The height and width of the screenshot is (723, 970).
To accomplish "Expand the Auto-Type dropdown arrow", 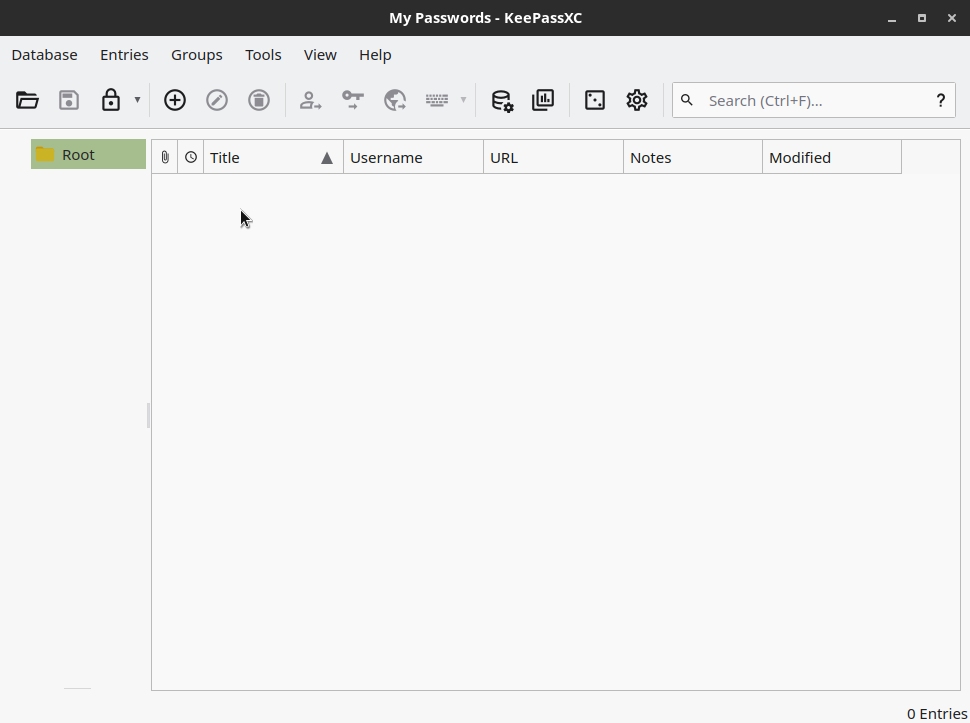I will pos(463,100).
